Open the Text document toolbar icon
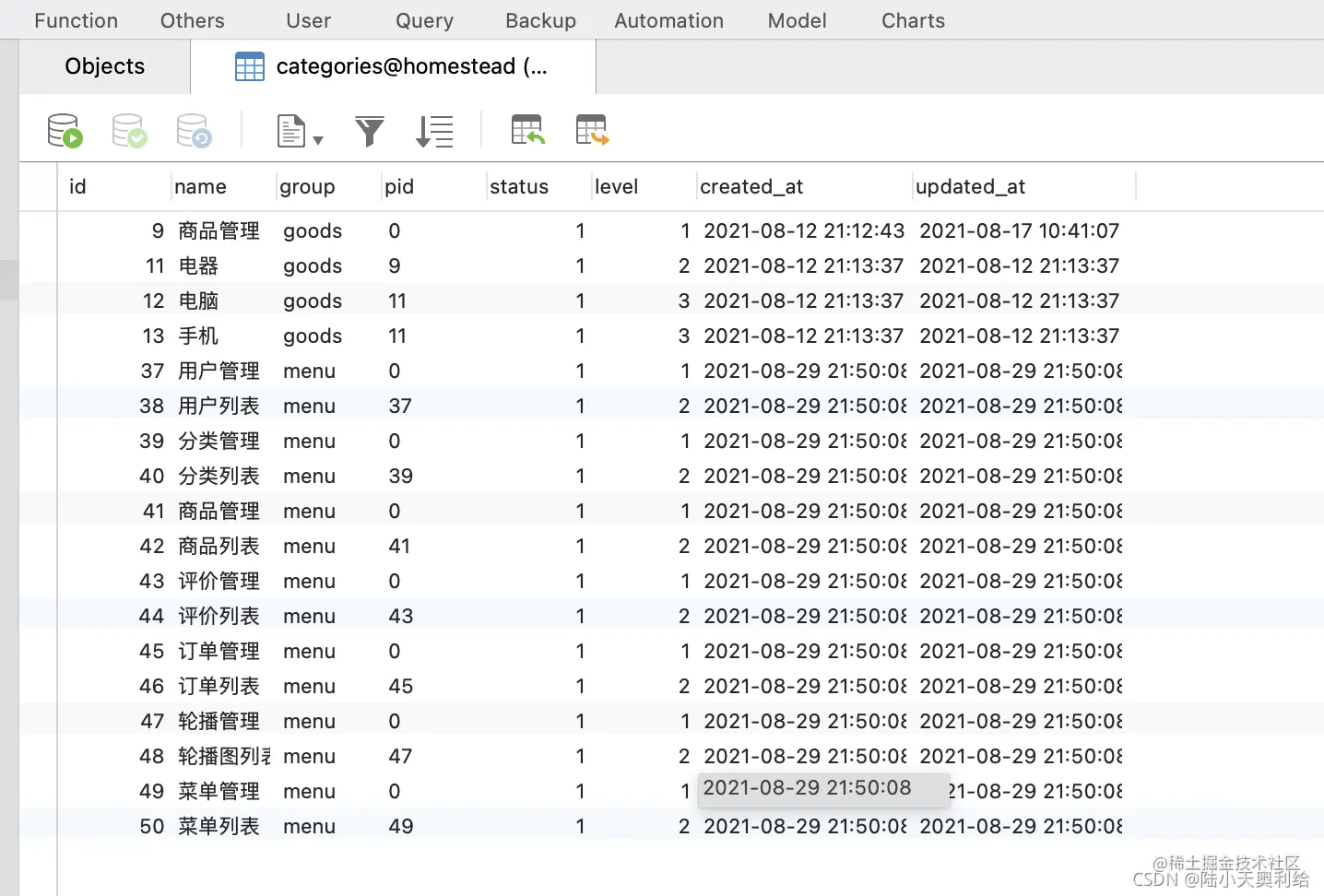 291,130
